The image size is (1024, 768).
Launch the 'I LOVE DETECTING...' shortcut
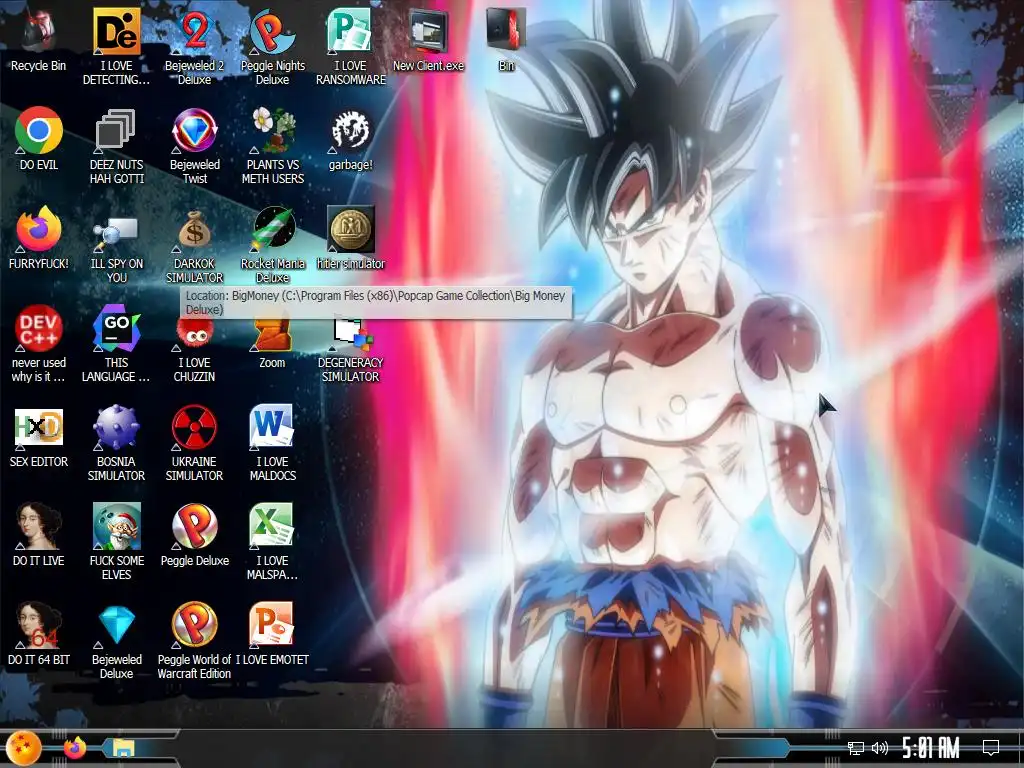point(116,46)
